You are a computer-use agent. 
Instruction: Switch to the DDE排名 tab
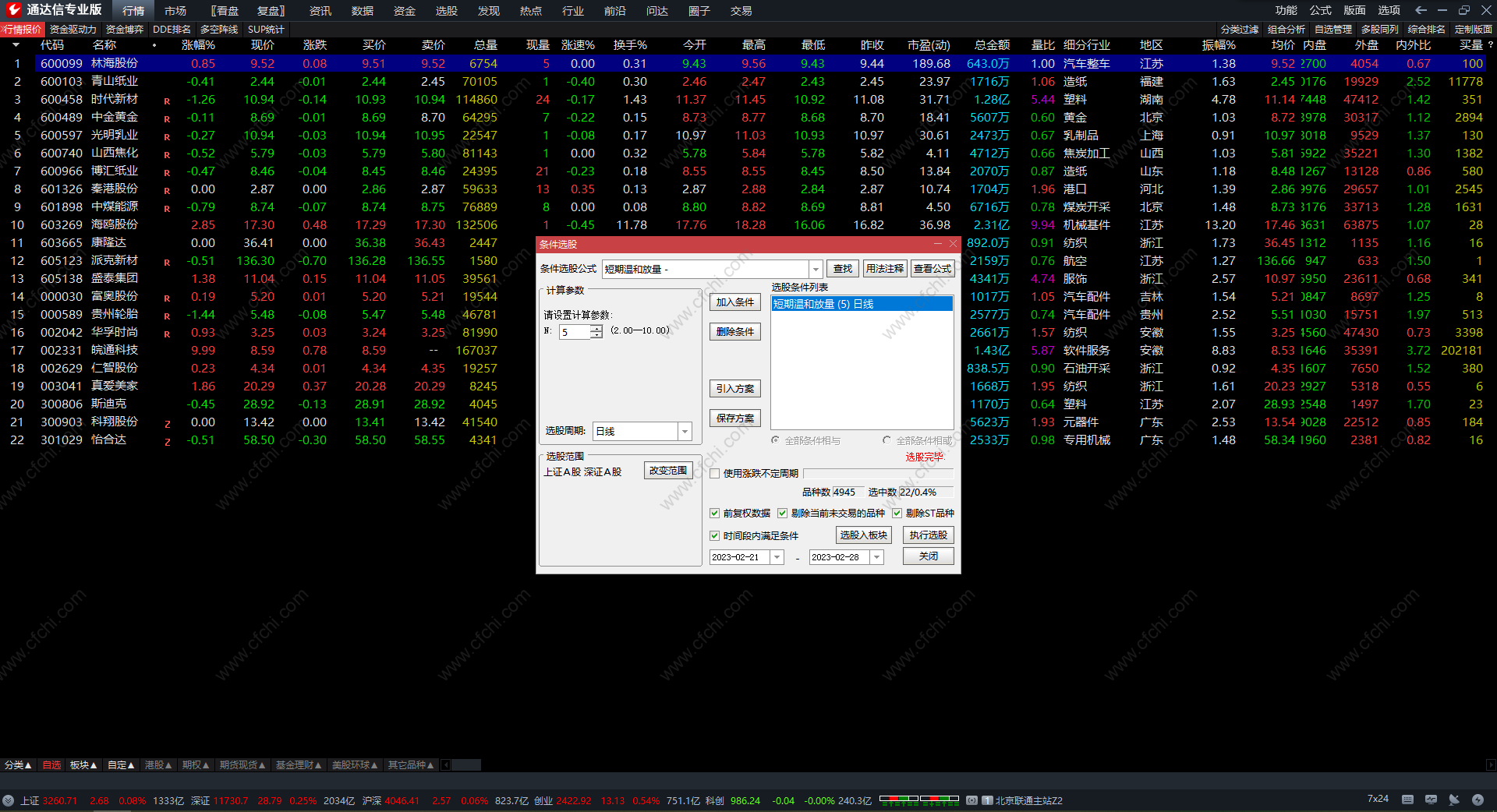172,30
